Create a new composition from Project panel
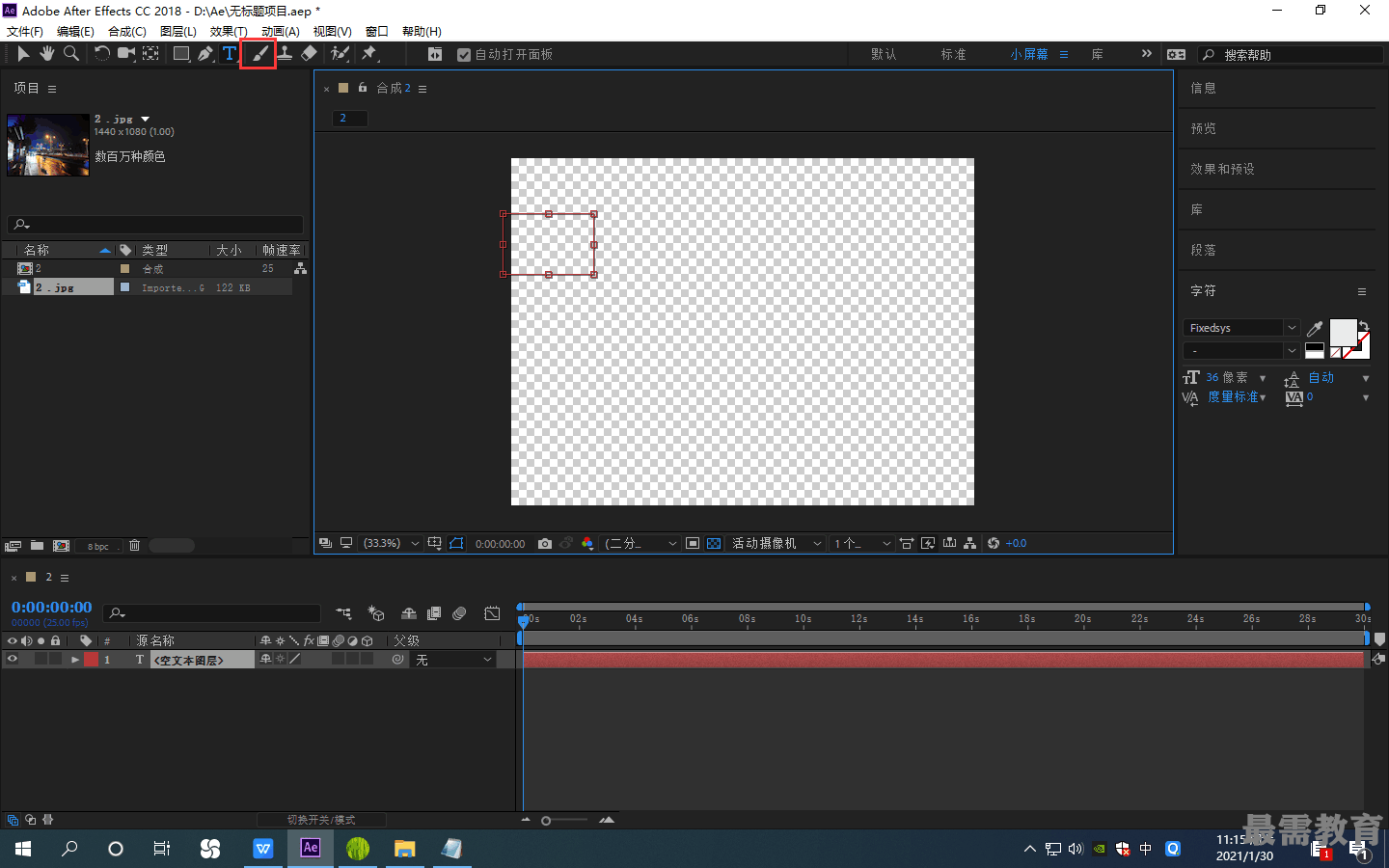Viewport: 1389px width, 868px height. (62, 546)
